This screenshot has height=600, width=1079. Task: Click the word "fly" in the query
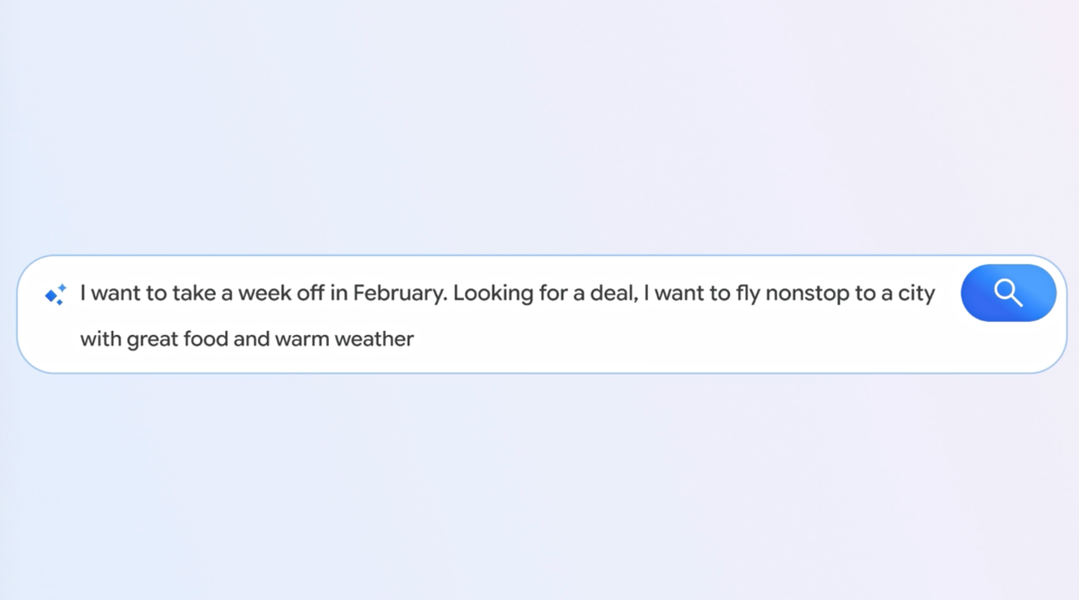coord(748,294)
